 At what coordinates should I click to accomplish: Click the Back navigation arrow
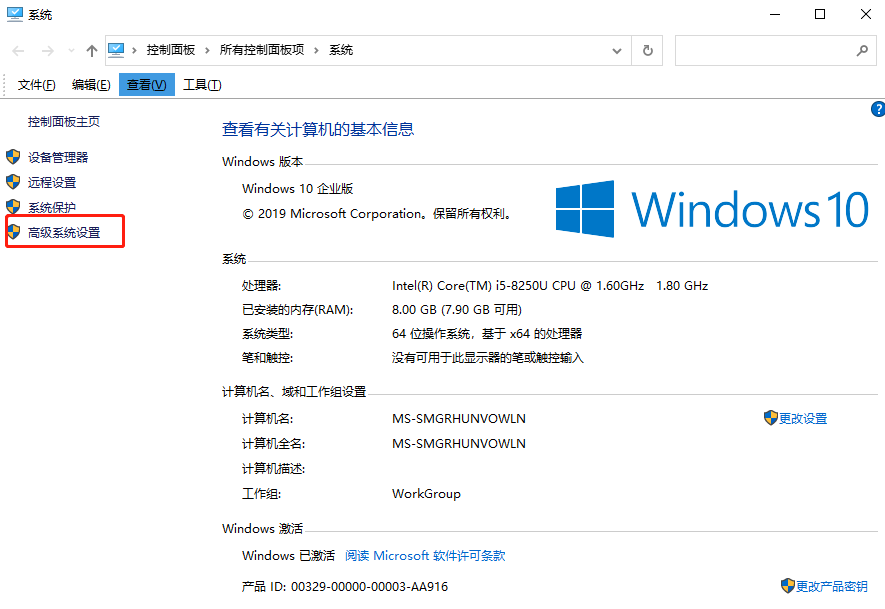(x=18, y=51)
